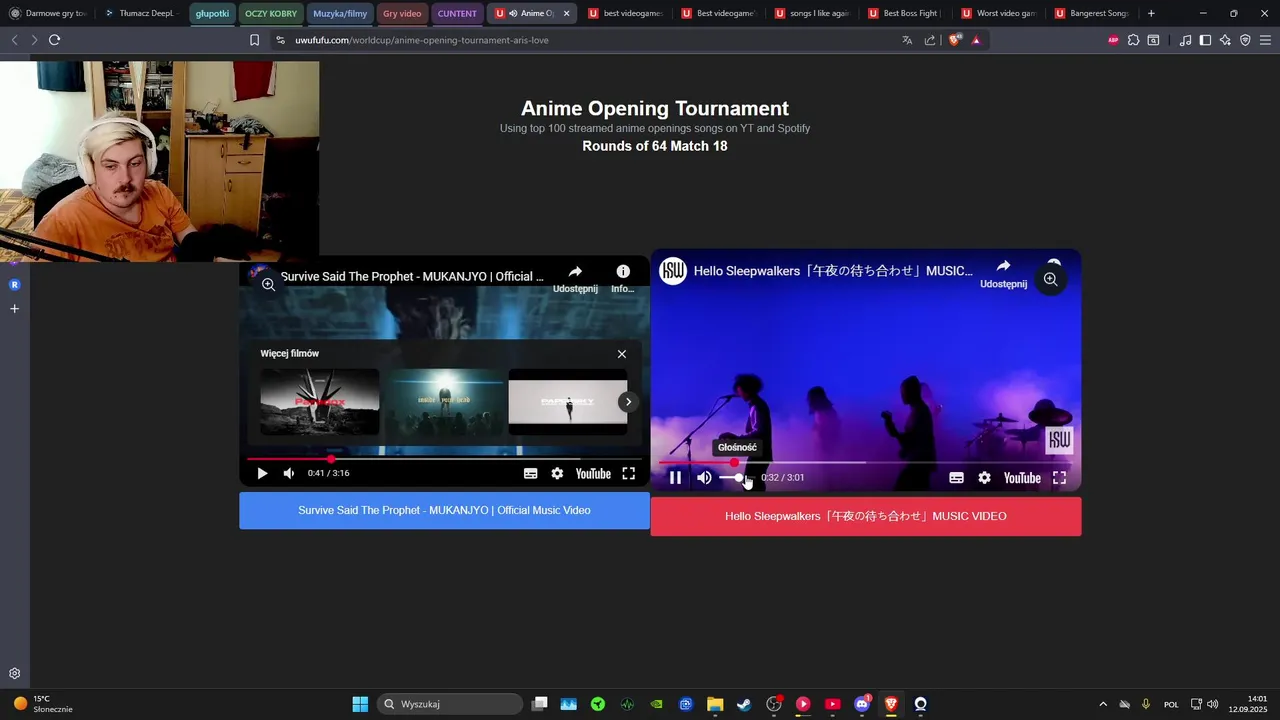Open the Muzyka/filmy tab group
1280x720 pixels.
coord(340,14)
